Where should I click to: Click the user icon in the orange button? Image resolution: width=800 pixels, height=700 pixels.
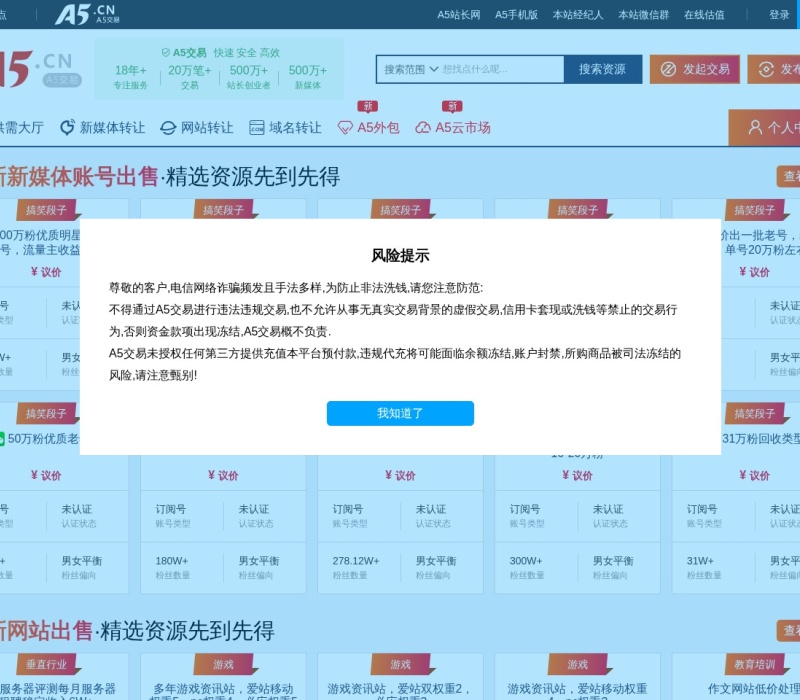(x=755, y=128)
